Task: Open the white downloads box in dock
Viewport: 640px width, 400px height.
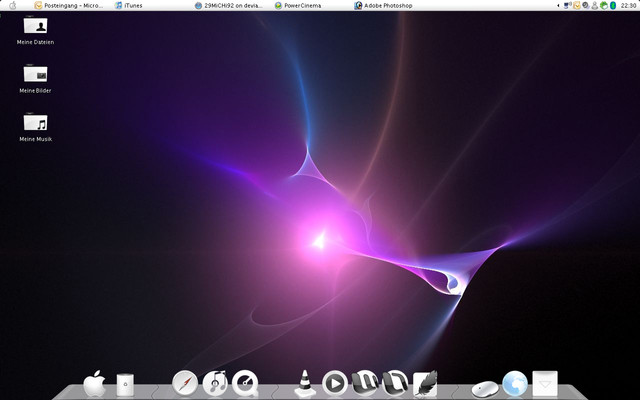Action: click(545, 383)
